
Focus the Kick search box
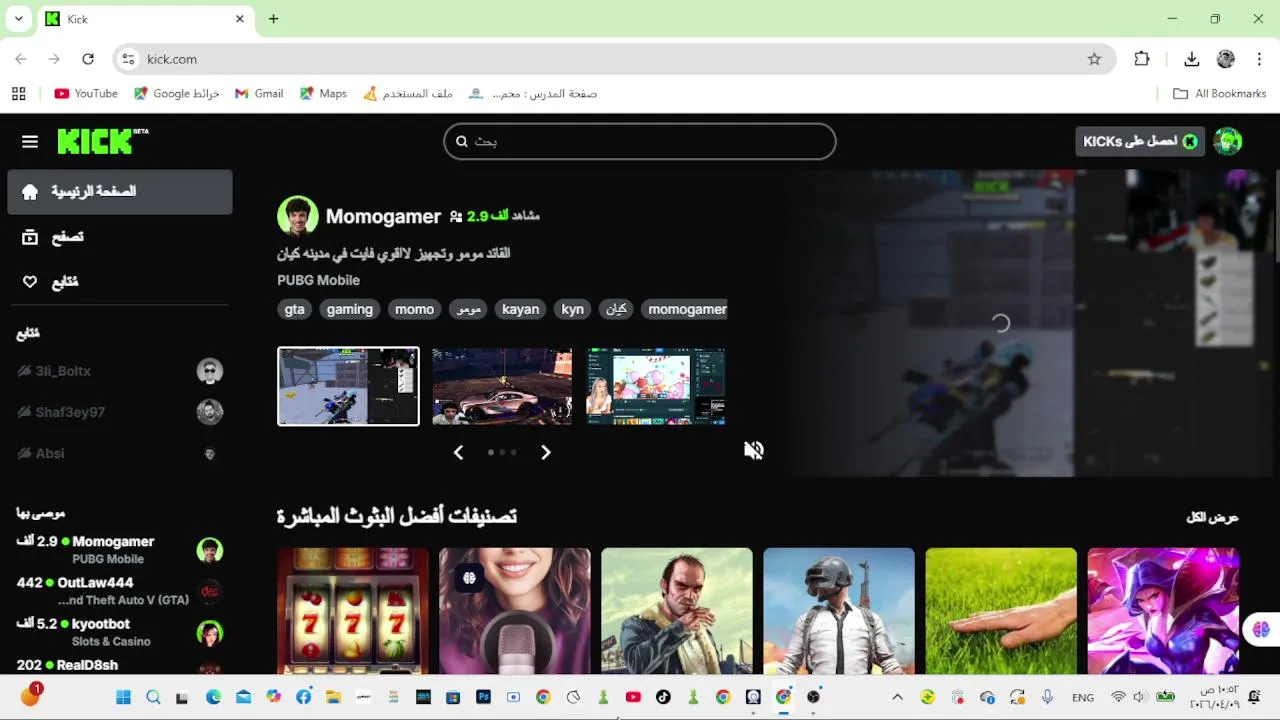pyautogui.click(x=640, y=141)
